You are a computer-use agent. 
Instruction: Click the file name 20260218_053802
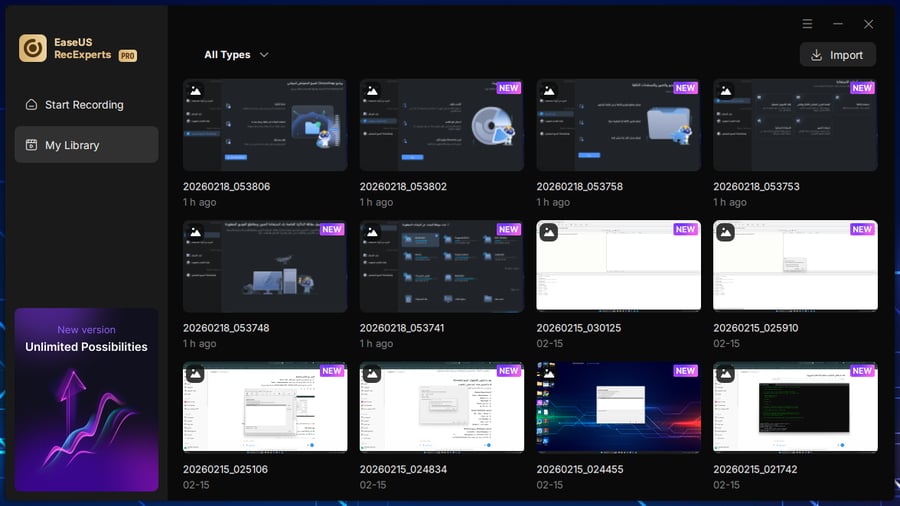coord(403,186)
